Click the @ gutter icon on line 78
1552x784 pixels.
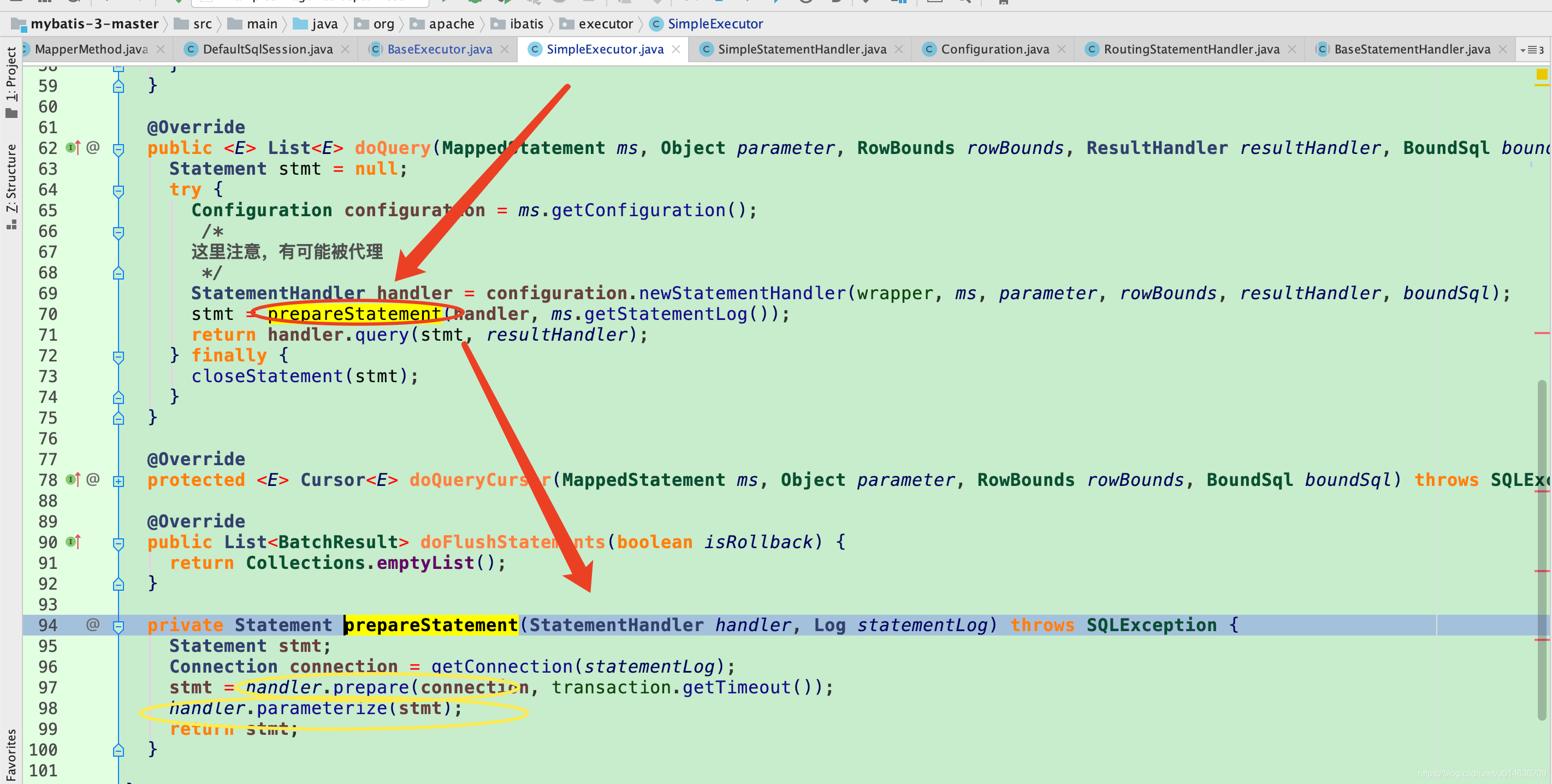[93, 480]
